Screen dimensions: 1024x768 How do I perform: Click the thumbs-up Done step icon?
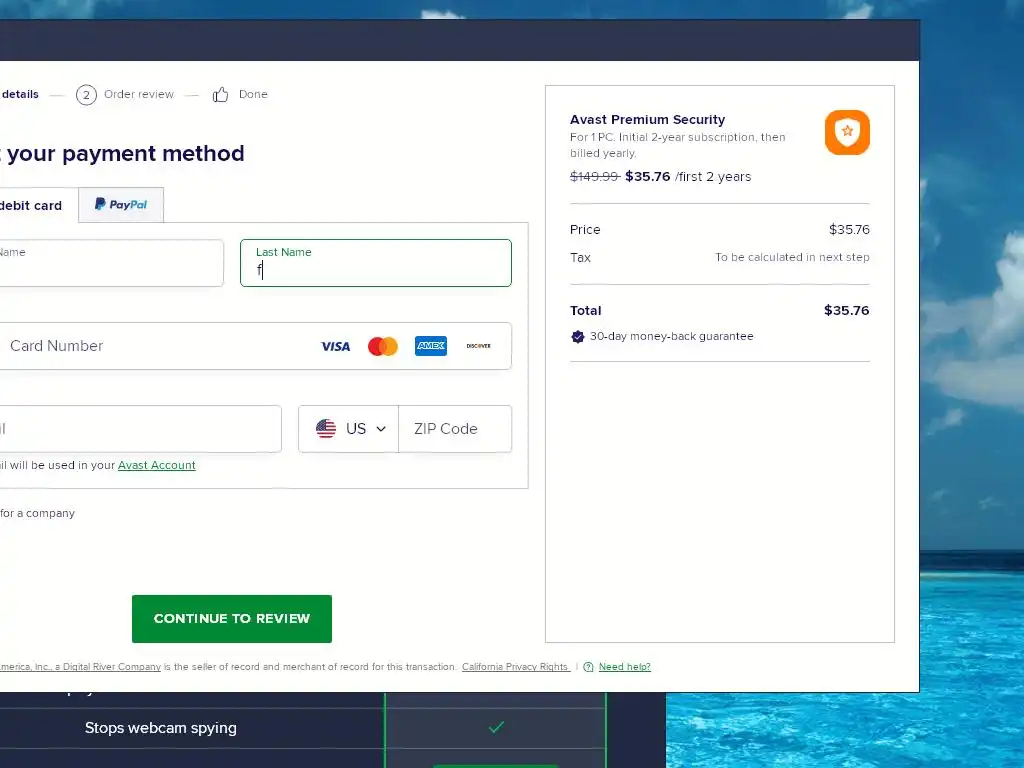[220, 95]
